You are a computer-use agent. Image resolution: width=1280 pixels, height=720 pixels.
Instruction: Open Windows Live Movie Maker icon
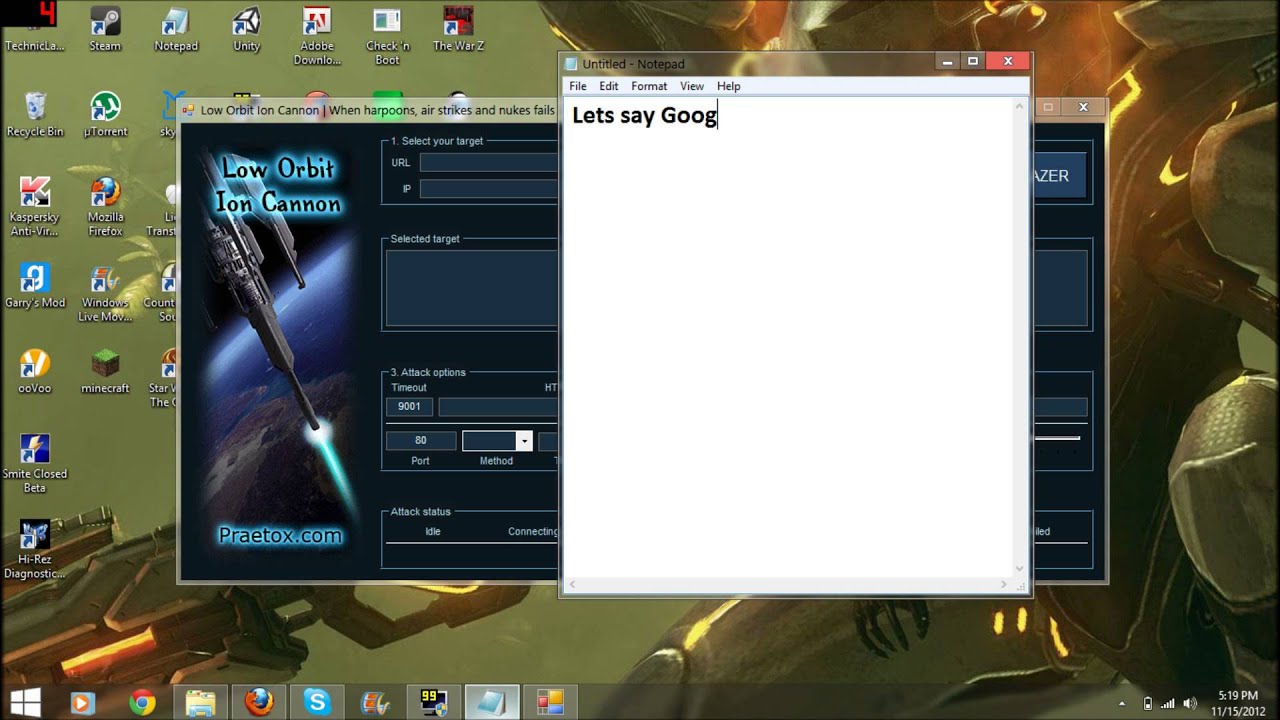[x=105, y=292]
